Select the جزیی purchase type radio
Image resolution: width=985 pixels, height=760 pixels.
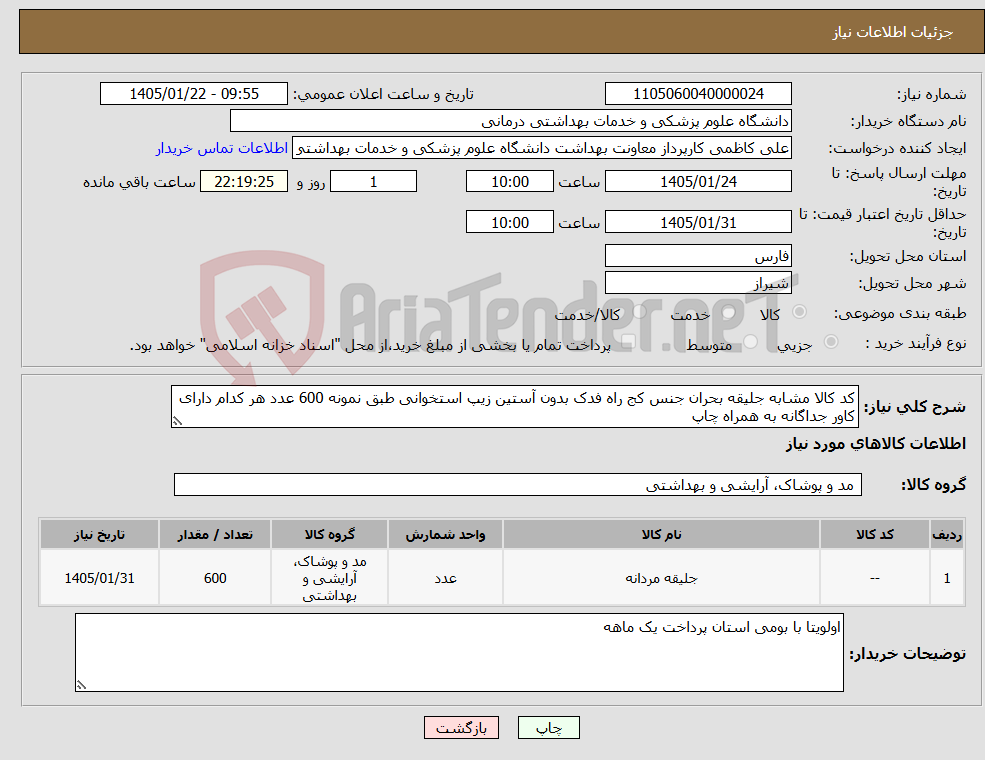830,342
